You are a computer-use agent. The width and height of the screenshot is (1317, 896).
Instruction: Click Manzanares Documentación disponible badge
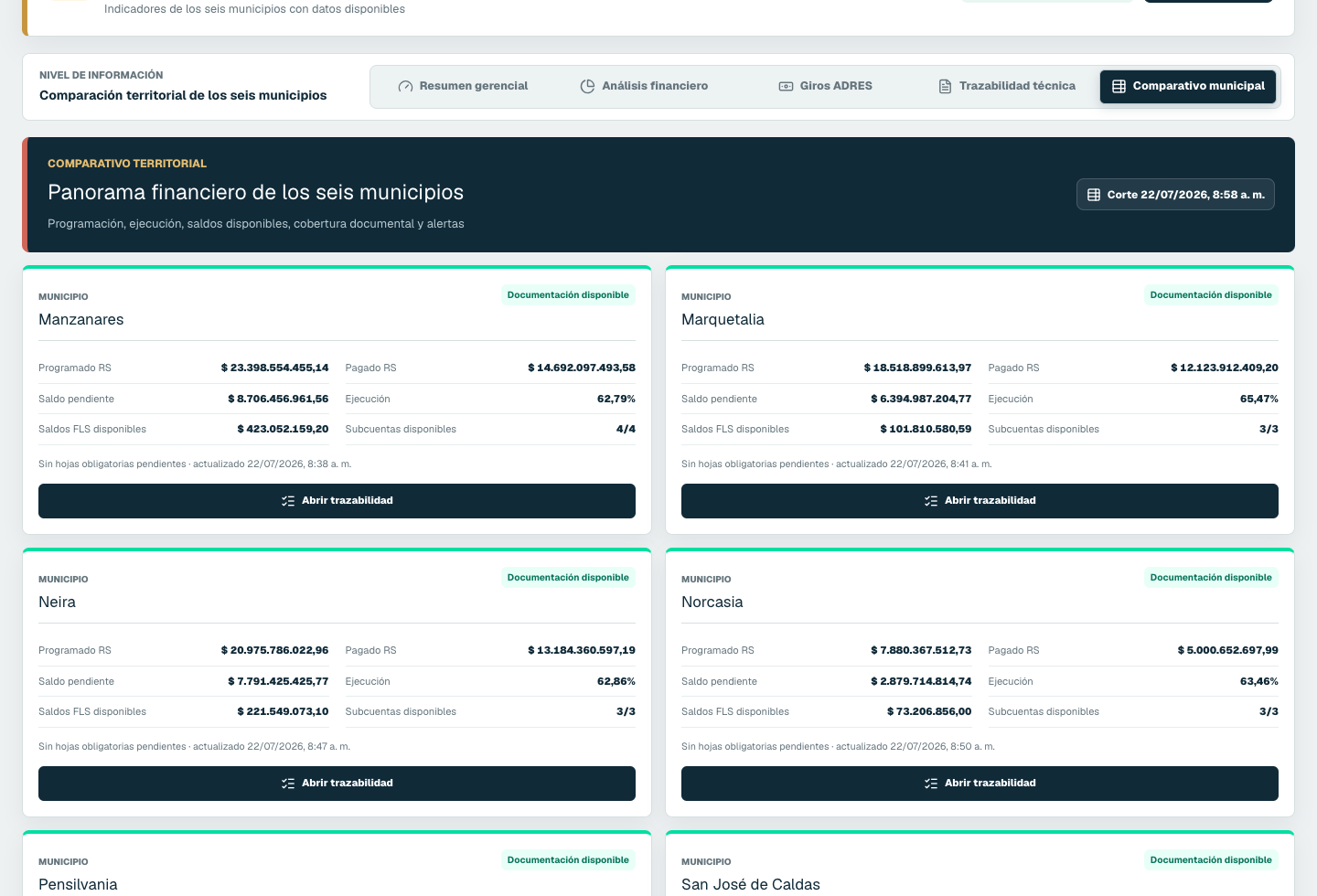[x=568, y=295]
